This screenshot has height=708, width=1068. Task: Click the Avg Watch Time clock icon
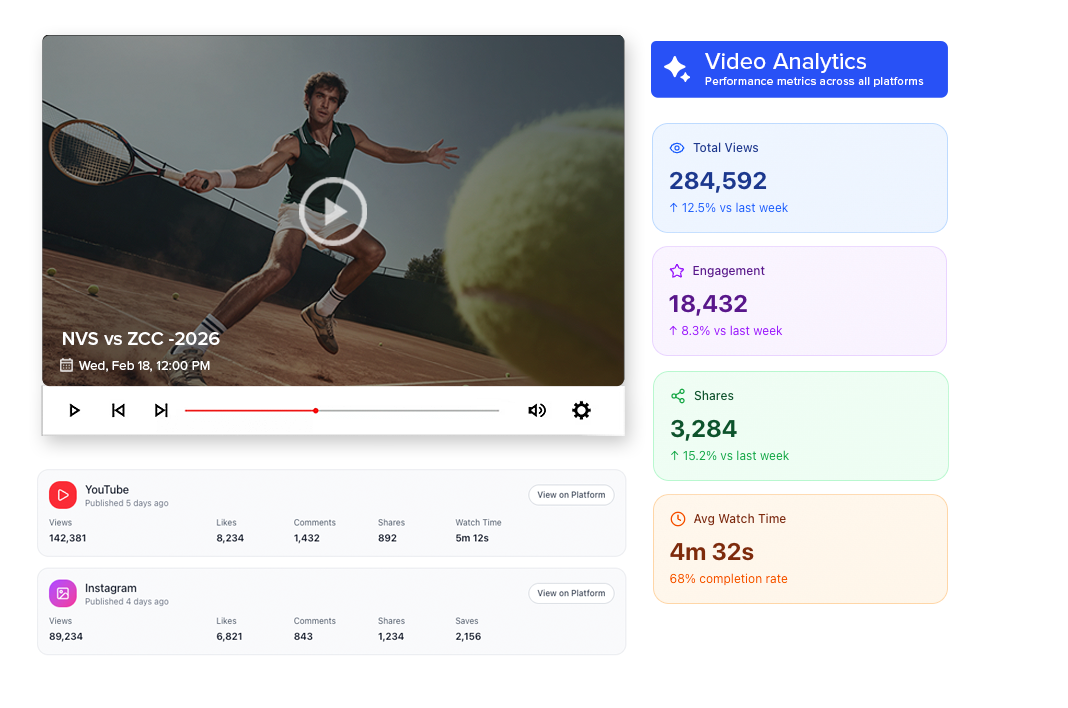click(678, 519)
